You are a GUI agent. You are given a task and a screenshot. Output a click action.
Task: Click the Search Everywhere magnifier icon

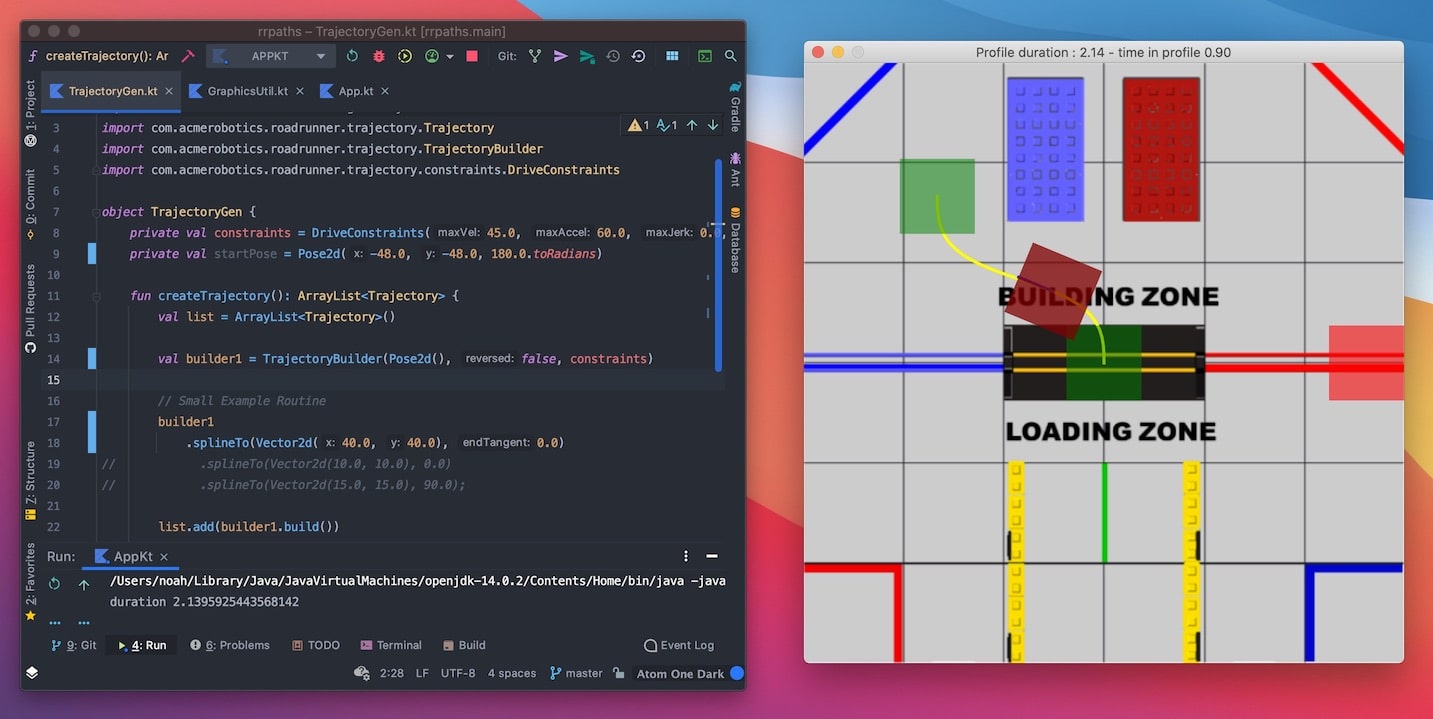tap(731, 56)
